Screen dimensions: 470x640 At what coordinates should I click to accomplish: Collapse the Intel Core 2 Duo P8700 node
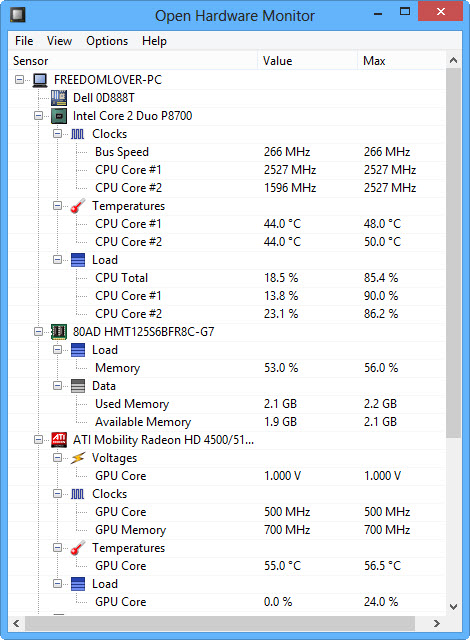tap(38, 116)
